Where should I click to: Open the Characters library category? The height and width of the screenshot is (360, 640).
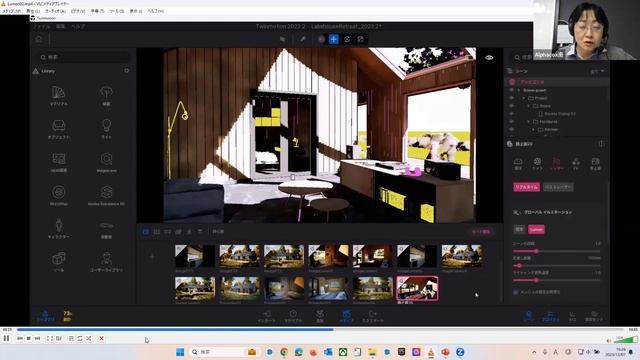click(59, 229)
